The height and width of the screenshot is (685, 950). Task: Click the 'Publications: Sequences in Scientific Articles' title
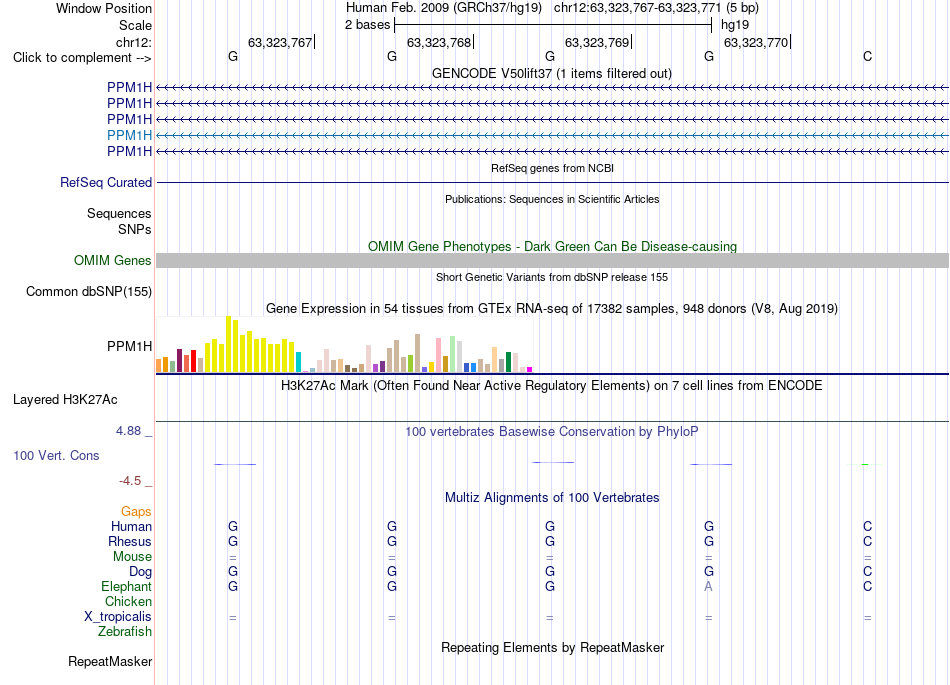click(552, 199)
